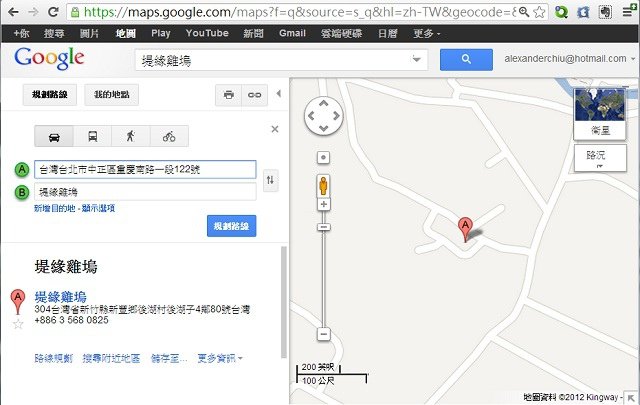Click zoom slider handle
The height and width of the screenshot is (405, 640).
click(x=324, y=227)
